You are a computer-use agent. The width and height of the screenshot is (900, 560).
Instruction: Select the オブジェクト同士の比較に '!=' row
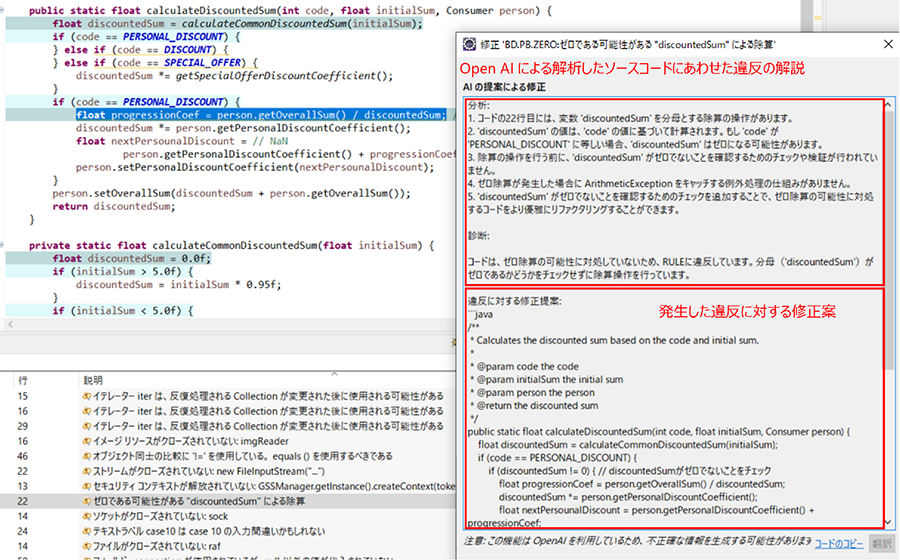tap(228, 456)
